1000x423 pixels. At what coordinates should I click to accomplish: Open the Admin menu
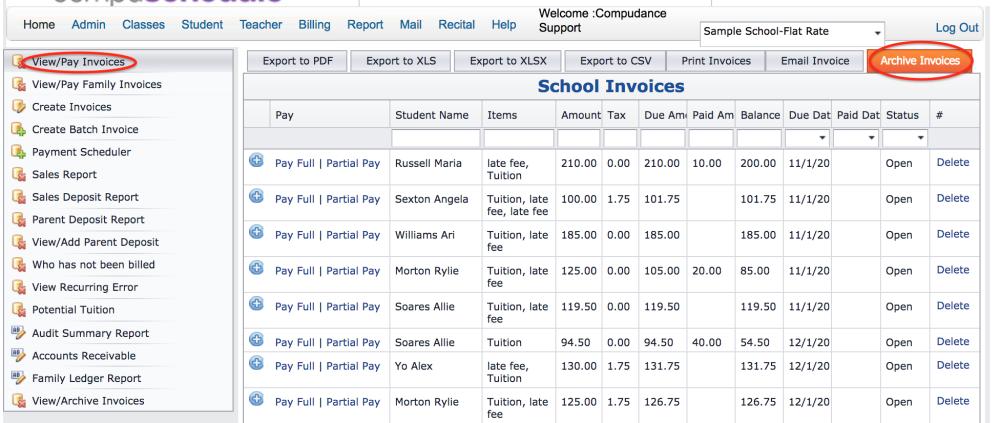pyautogui.click(x=89, y=25)
